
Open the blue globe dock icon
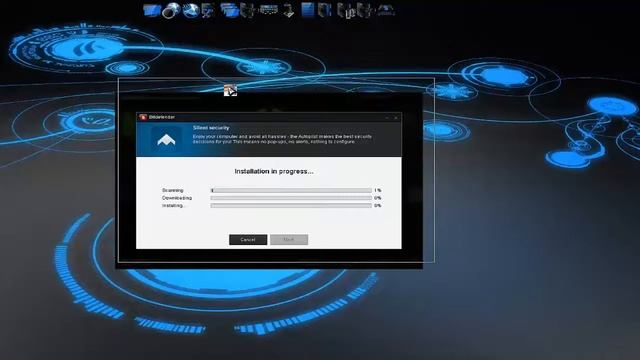pyautogui.click(x=190, y=11)
